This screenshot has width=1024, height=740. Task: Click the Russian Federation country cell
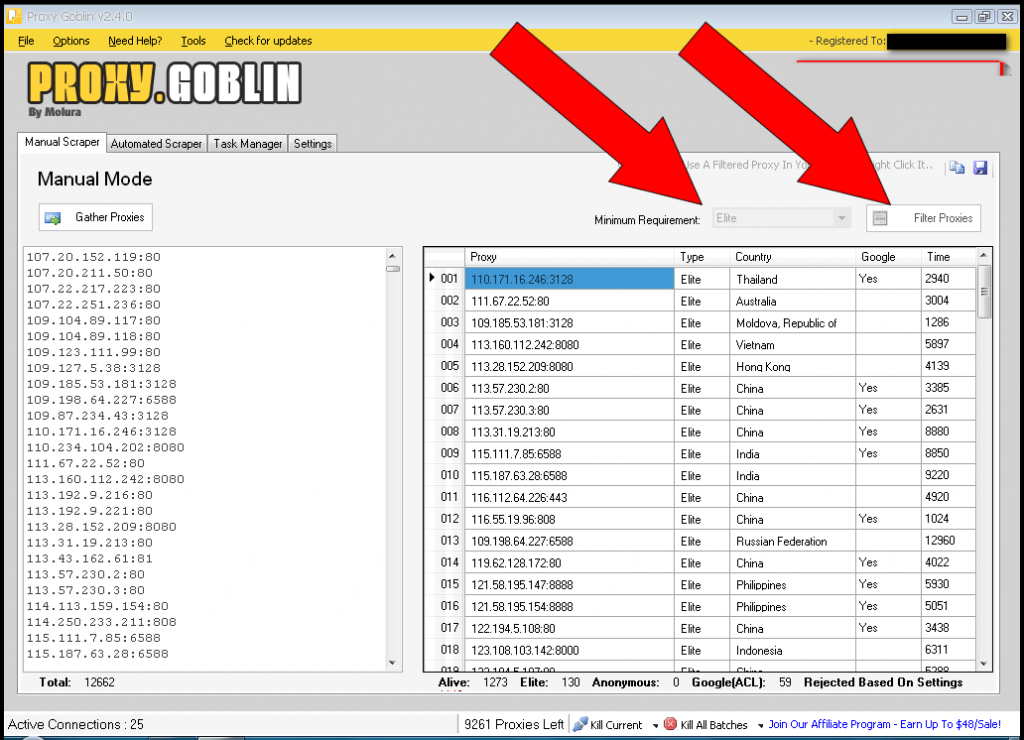(792, 541)
